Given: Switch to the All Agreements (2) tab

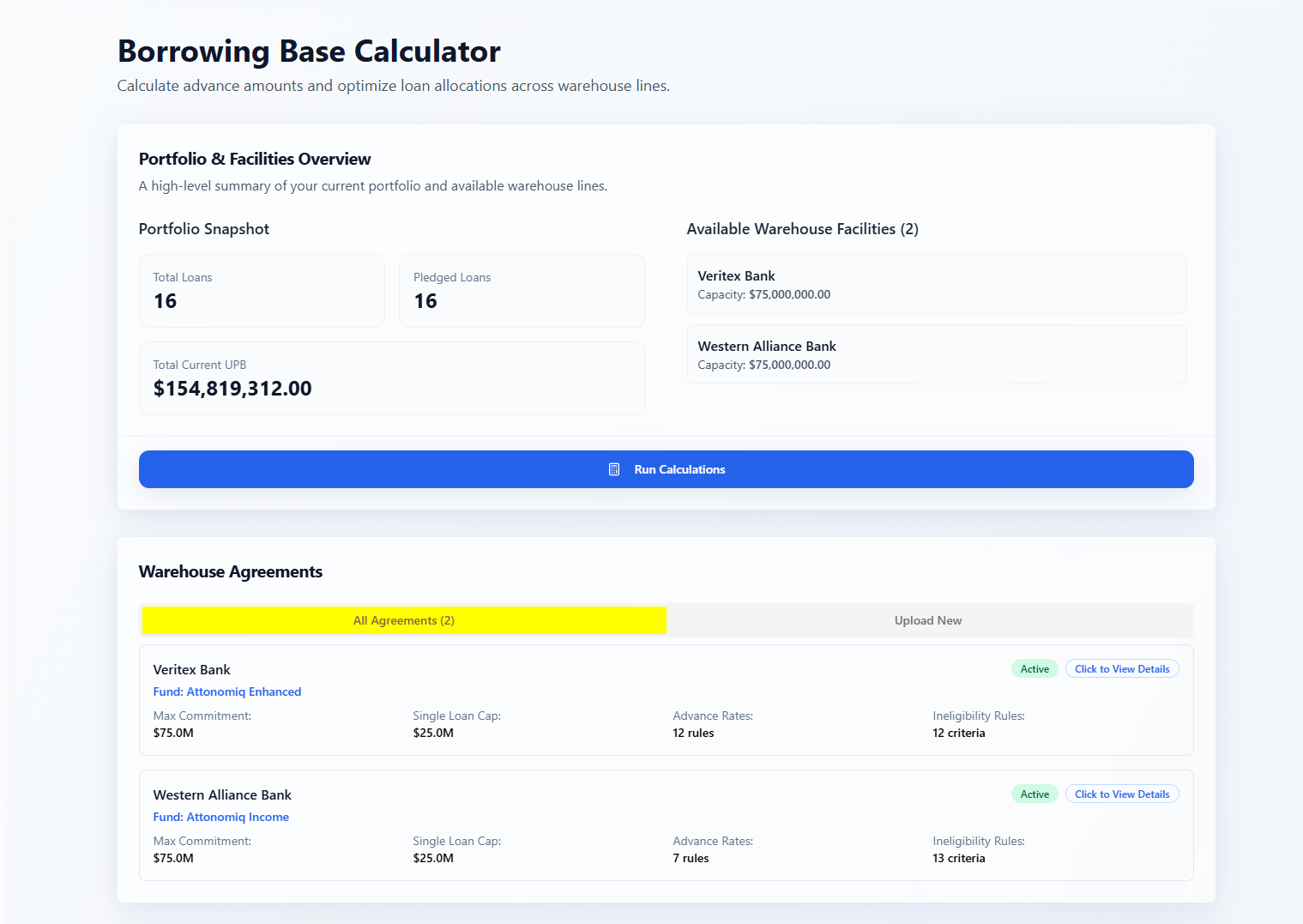Looking at the screenshot, I should (404, 620).
